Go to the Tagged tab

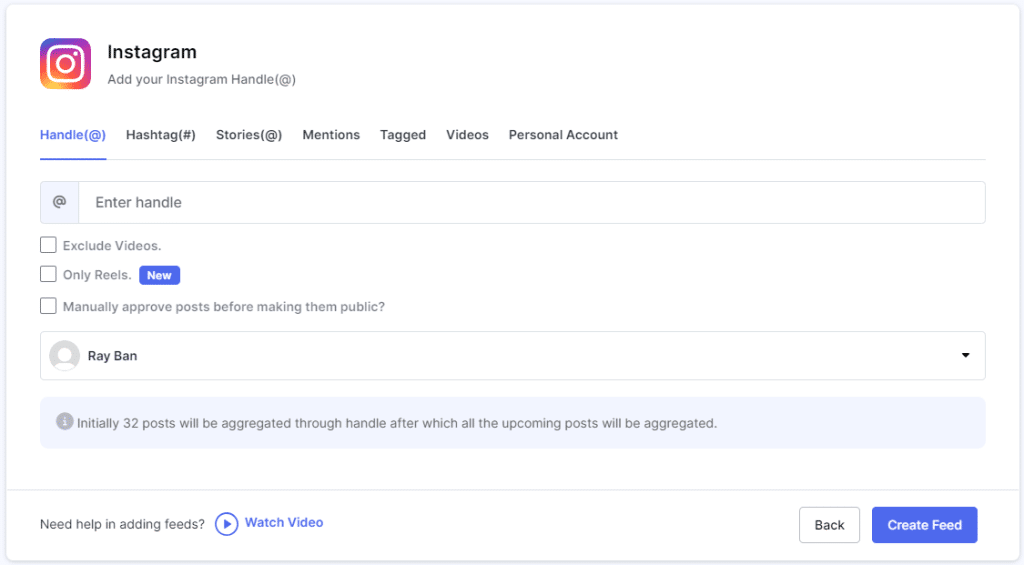403,135
